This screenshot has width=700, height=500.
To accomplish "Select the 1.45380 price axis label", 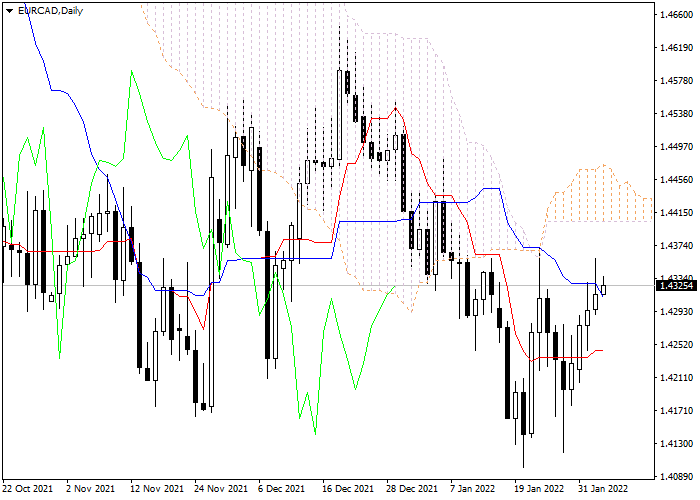I will [x=677, y=114].
